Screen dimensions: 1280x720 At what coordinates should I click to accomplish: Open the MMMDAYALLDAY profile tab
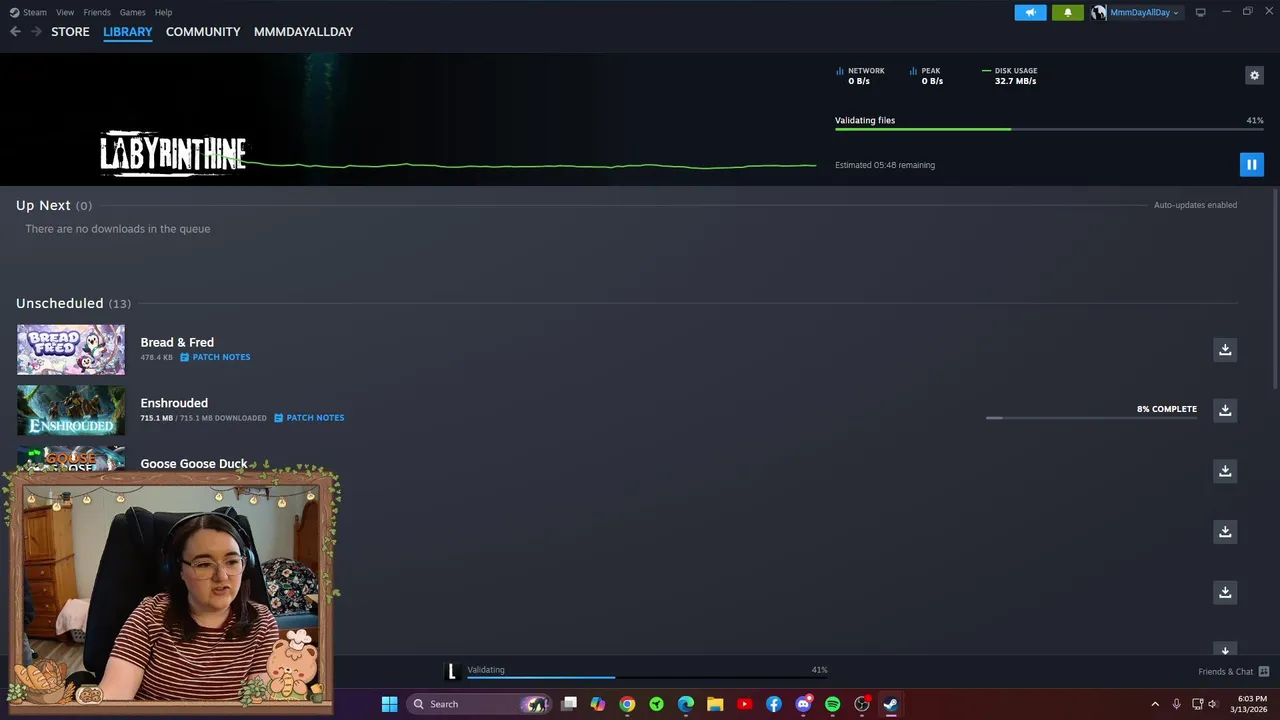pos(303,32)
